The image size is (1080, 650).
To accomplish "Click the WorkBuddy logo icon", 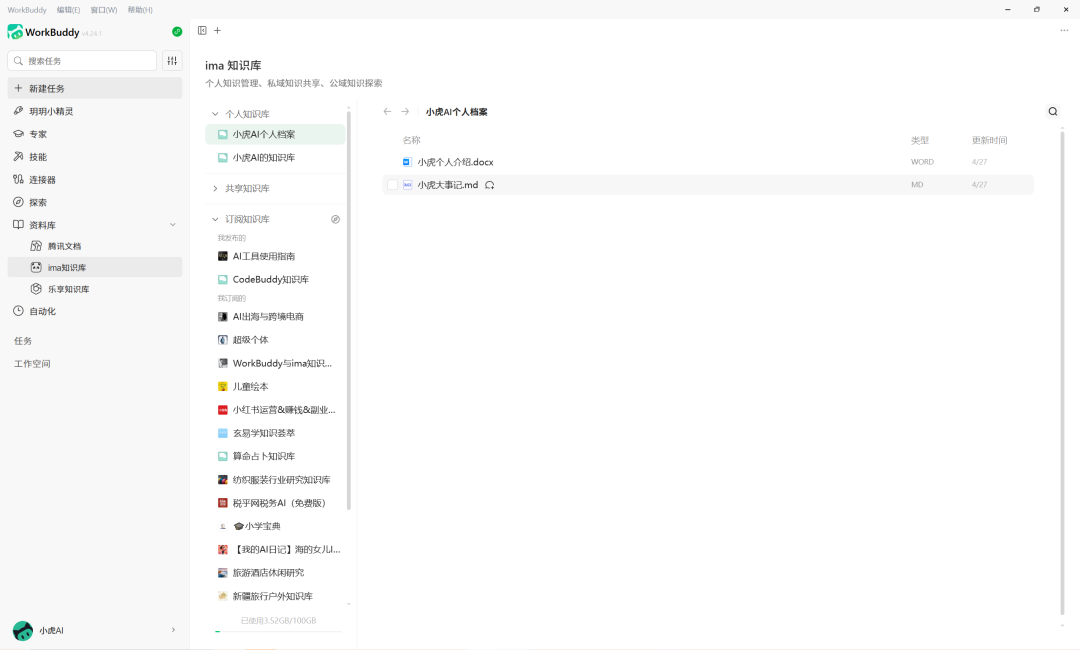I will point(15,32).
